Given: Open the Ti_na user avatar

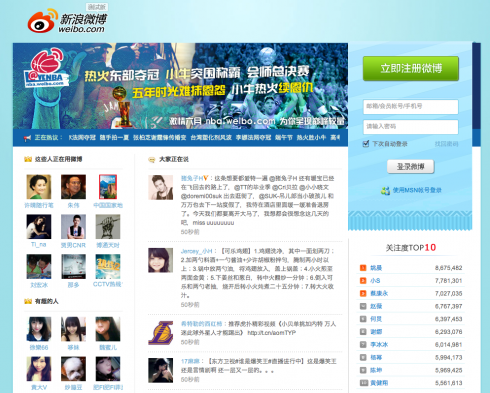Looking at the screenshot, I should point(39,227).
